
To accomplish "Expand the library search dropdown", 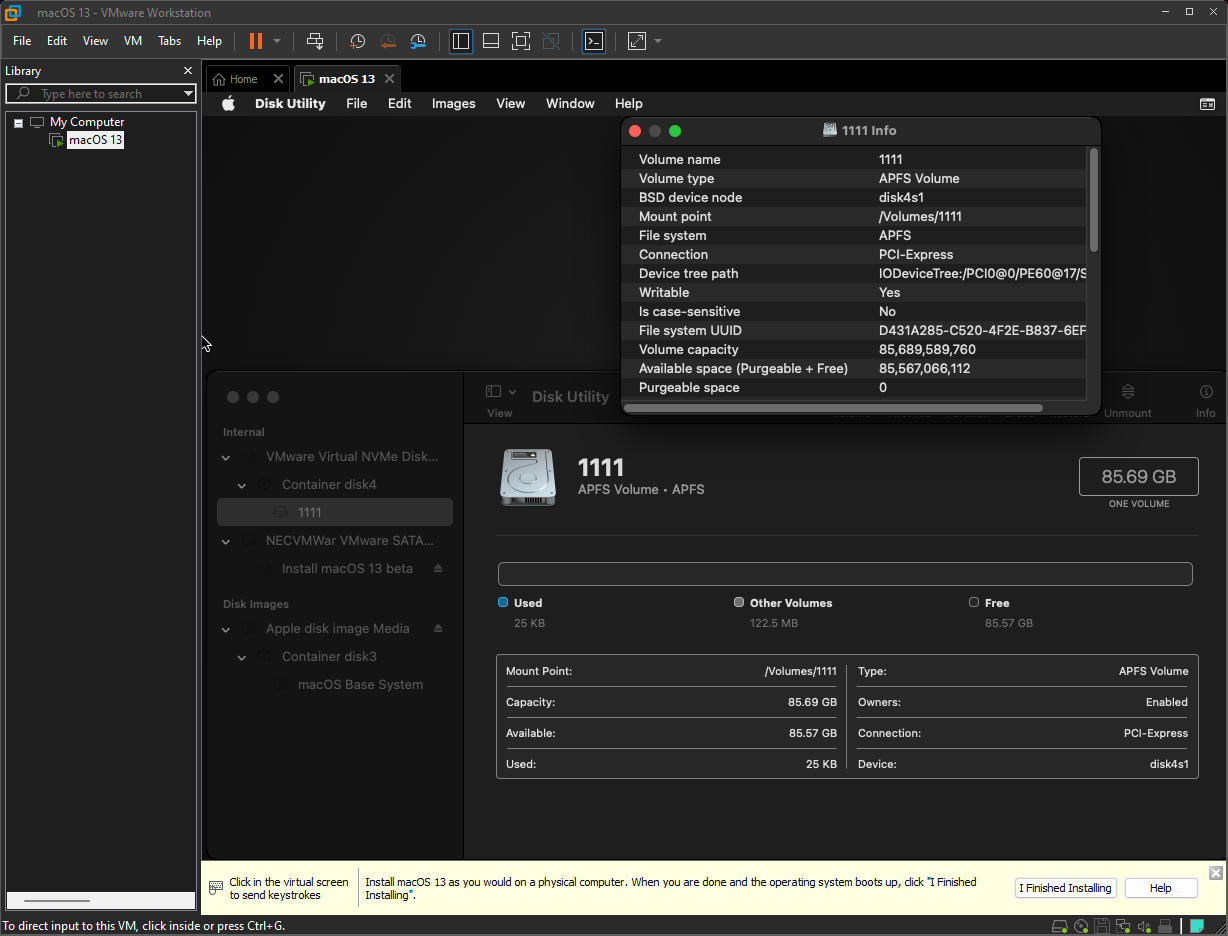I will (187, 94).
